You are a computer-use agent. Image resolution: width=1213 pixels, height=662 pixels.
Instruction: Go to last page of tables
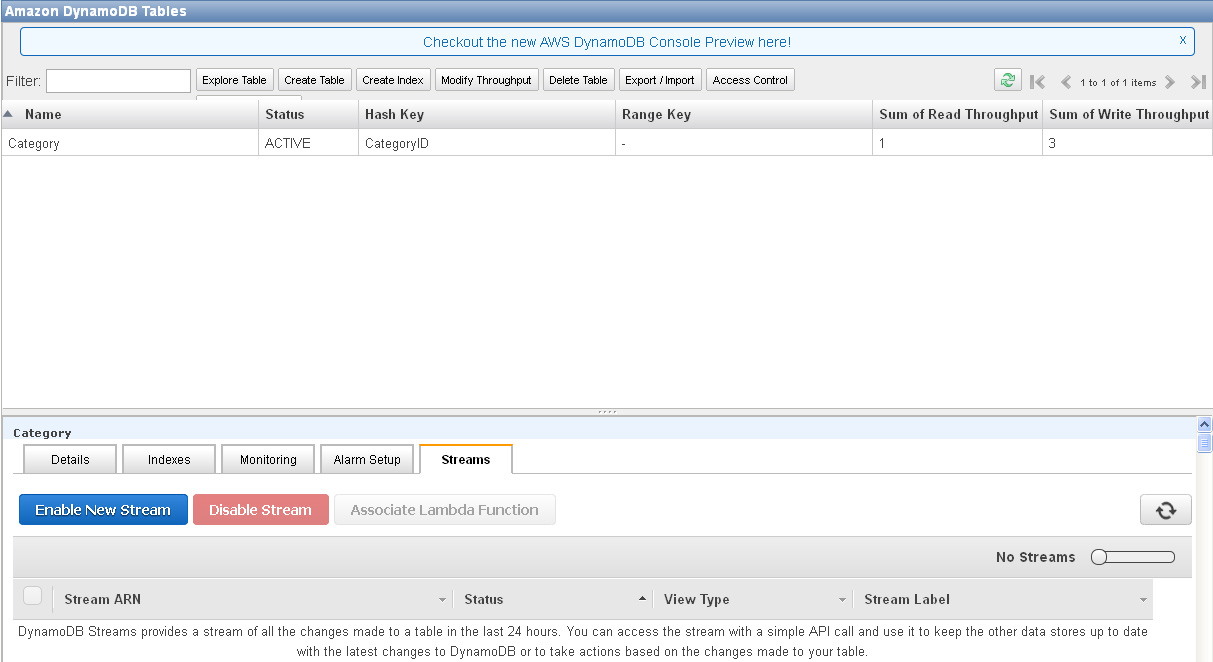[x=1198, y=82]
